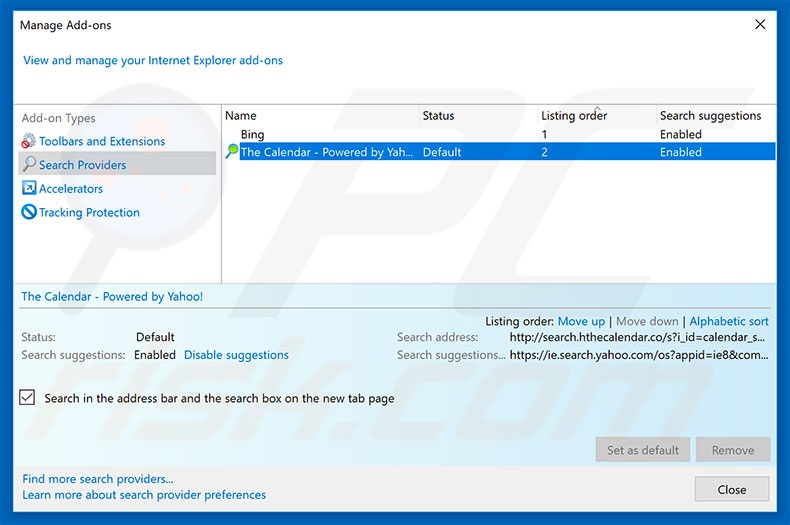The height and width of the screenshot is (525, 790).
Task: Click the Toolbars and Extensions gear icon
Action: pos(28,141)
